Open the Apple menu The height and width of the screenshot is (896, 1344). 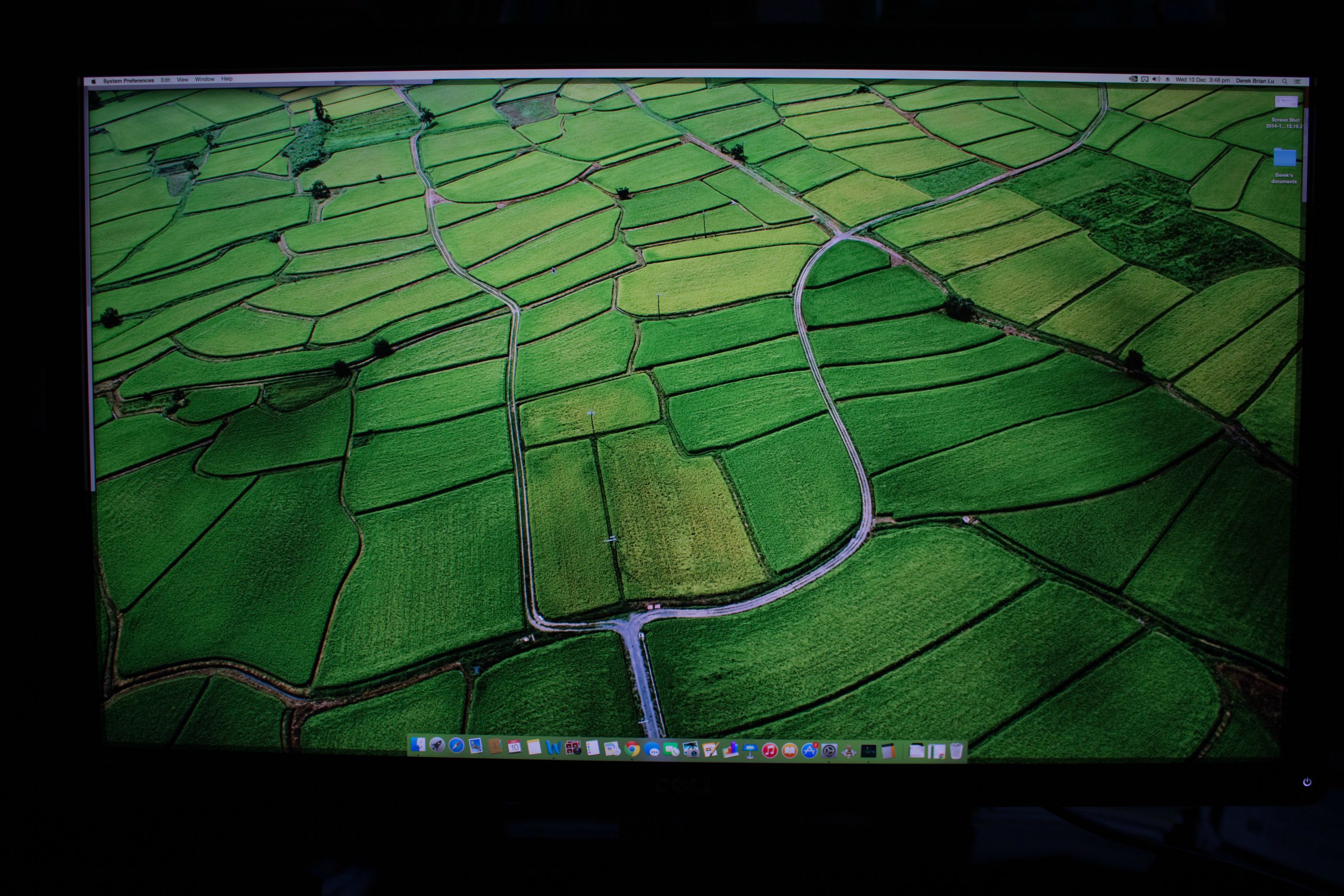point(94,81)
